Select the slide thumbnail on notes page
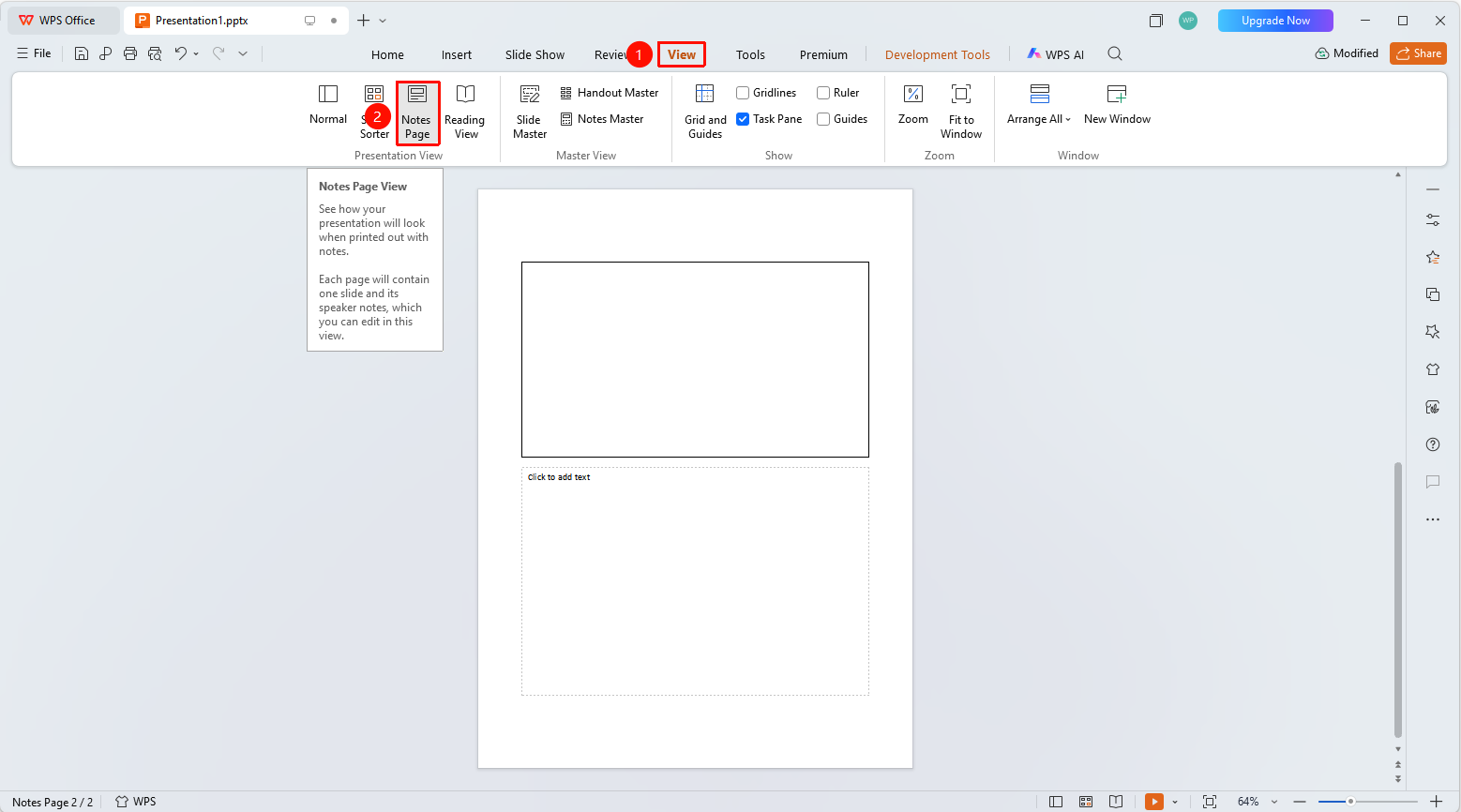This screenshot has width=1461, height=812. coord(695,359)
